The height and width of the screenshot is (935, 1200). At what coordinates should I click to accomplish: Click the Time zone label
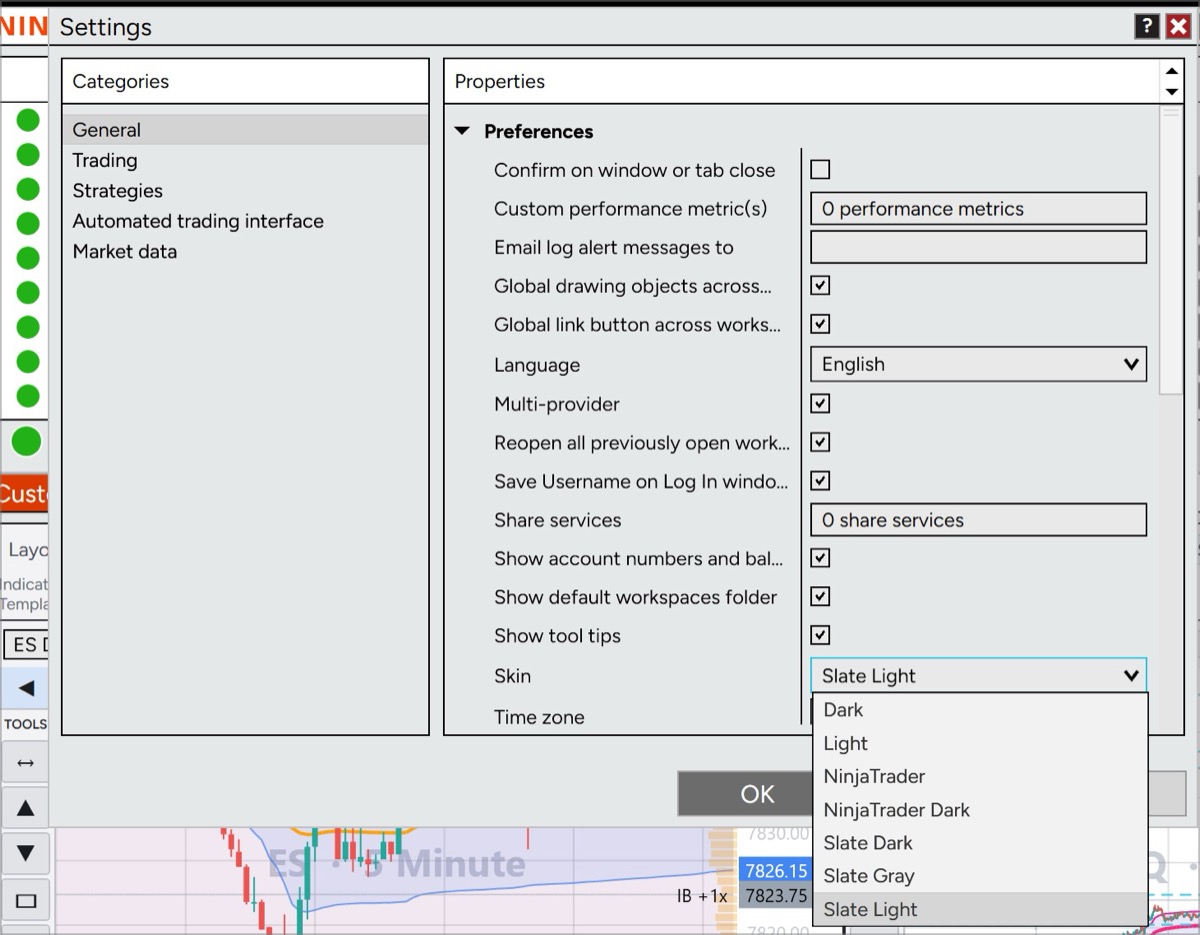(x=539, y=717)
